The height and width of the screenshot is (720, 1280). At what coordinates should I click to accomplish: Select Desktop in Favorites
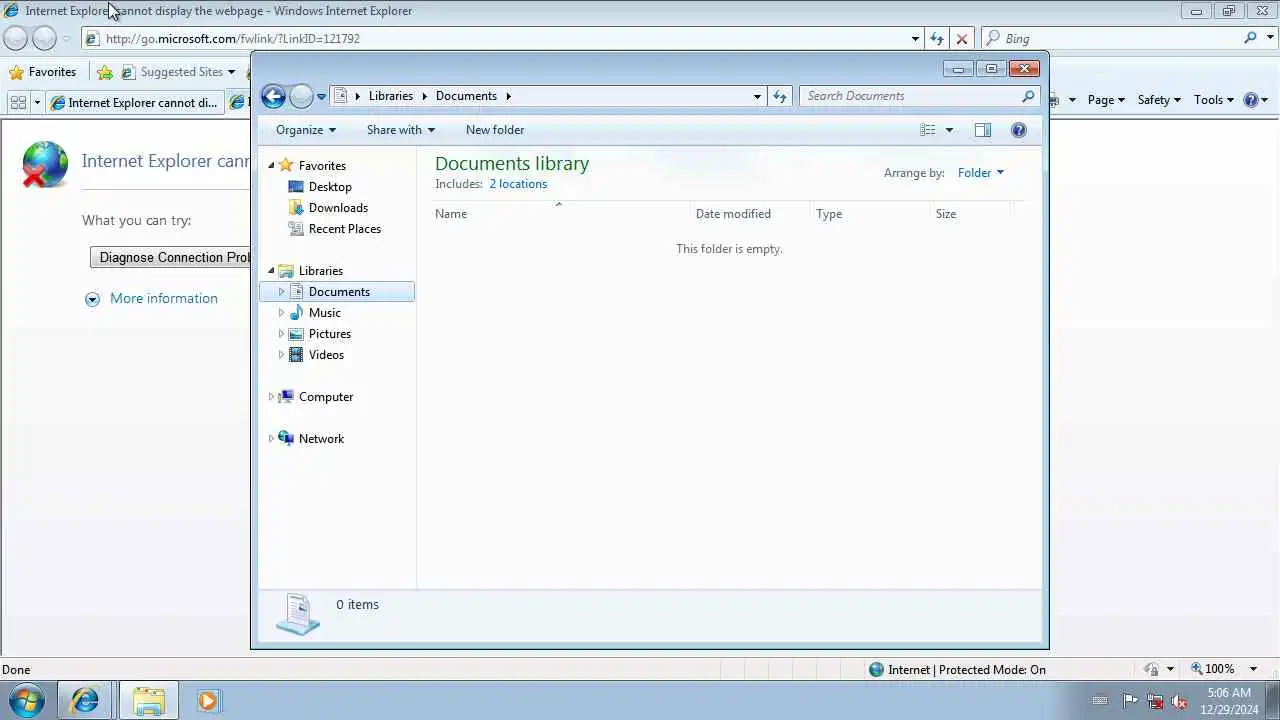coord(330,187)
